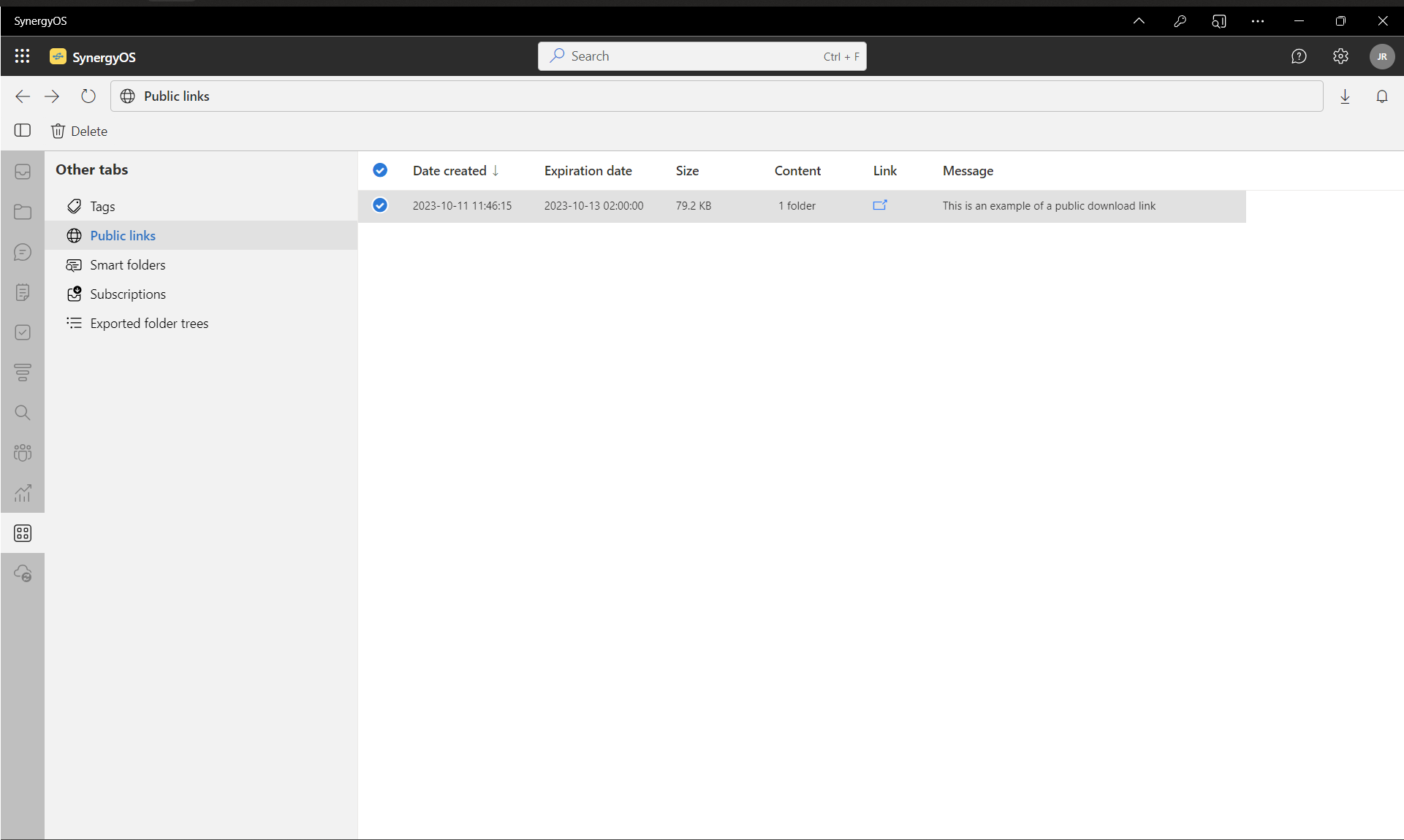Open the Subscriptions tab
The height and width of the screenshot is (840, 1404).
201,294
